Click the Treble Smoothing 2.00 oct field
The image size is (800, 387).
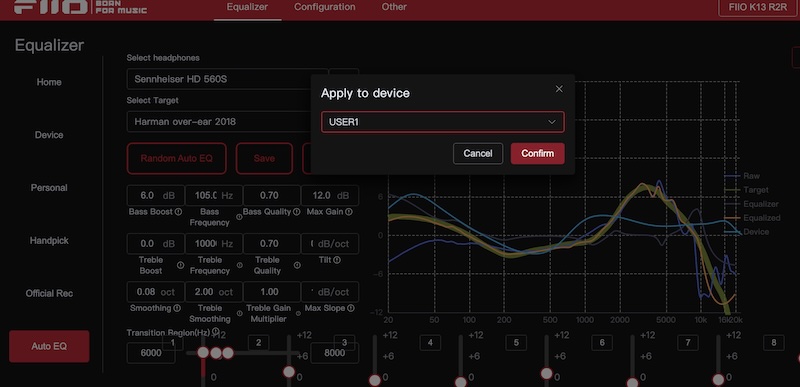click(x=214, y=292)
